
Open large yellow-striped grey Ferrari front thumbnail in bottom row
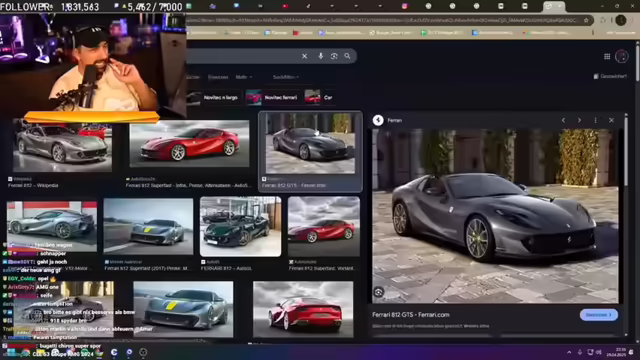point(183,309)
